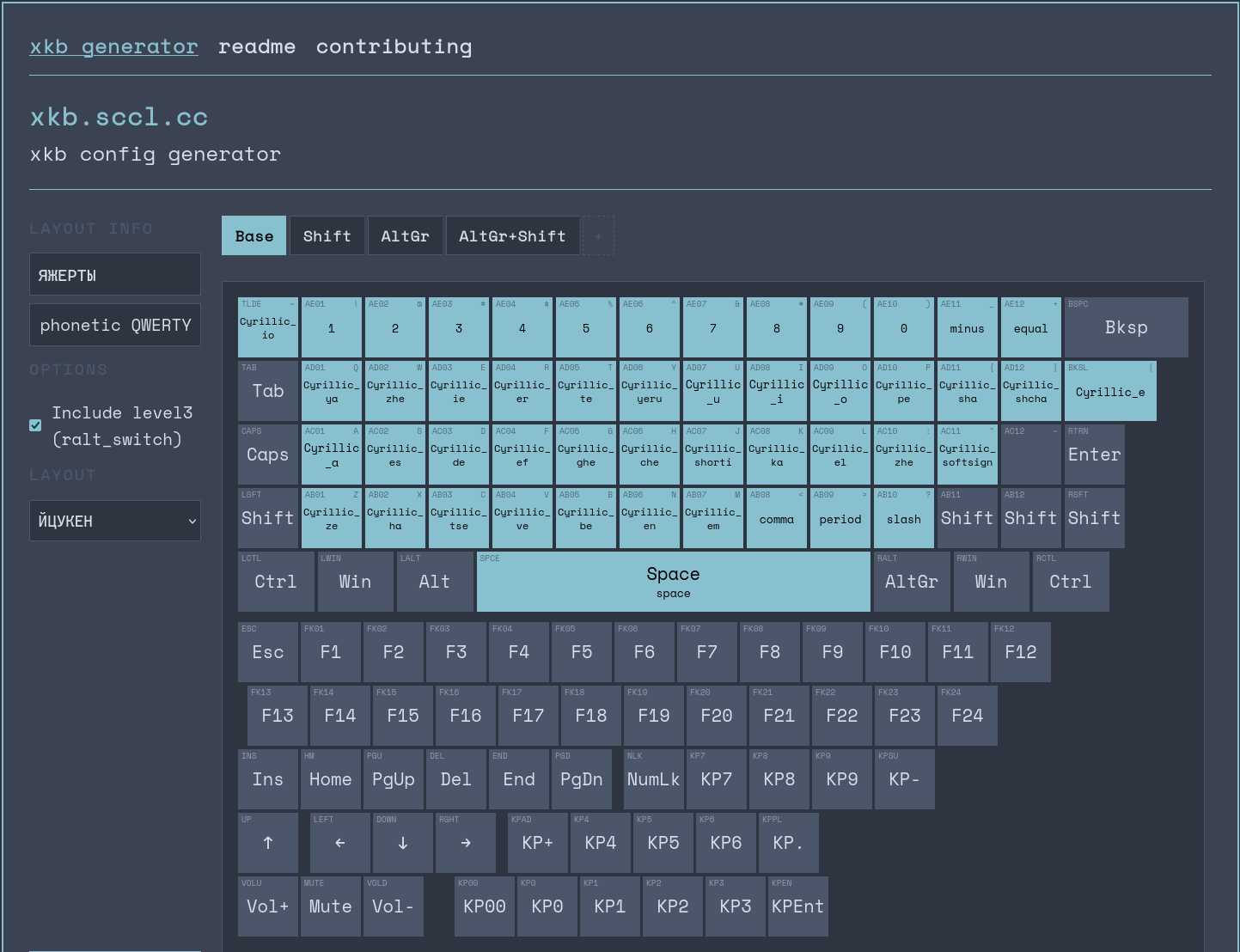Switch to the Shift level tab
Image resolution: width=1240 pixels, height=952 pixels.
coord(327,235)
